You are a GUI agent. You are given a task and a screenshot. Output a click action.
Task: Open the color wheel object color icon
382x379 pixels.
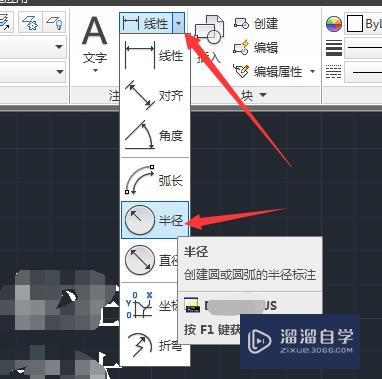[333, 24]
